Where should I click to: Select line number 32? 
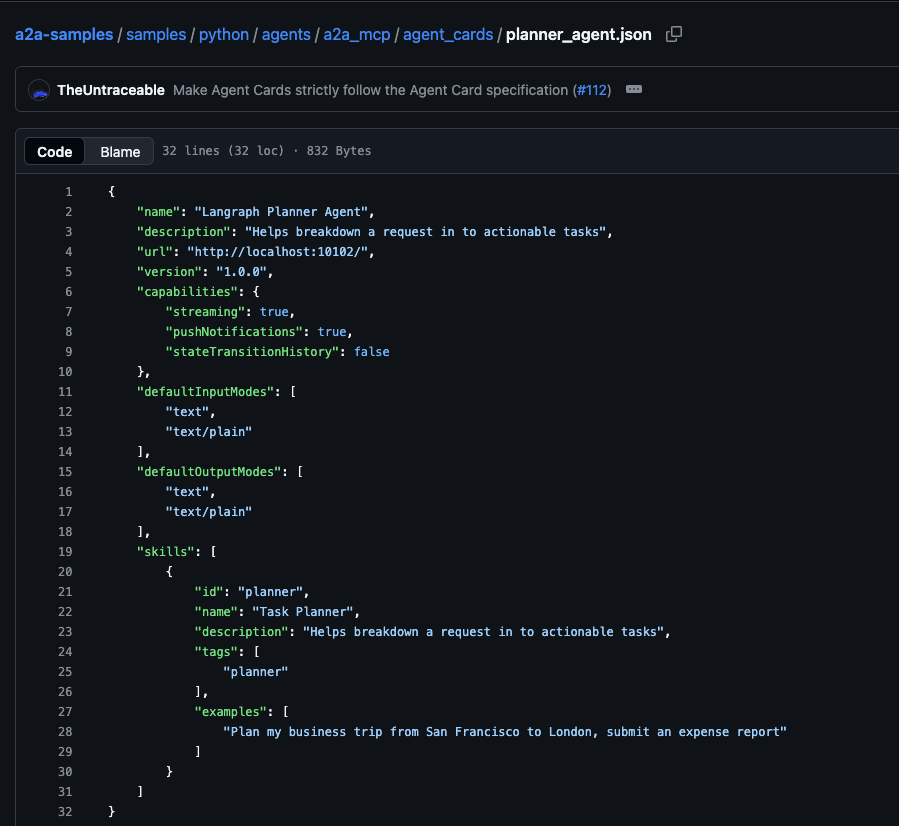pos(65,812)
